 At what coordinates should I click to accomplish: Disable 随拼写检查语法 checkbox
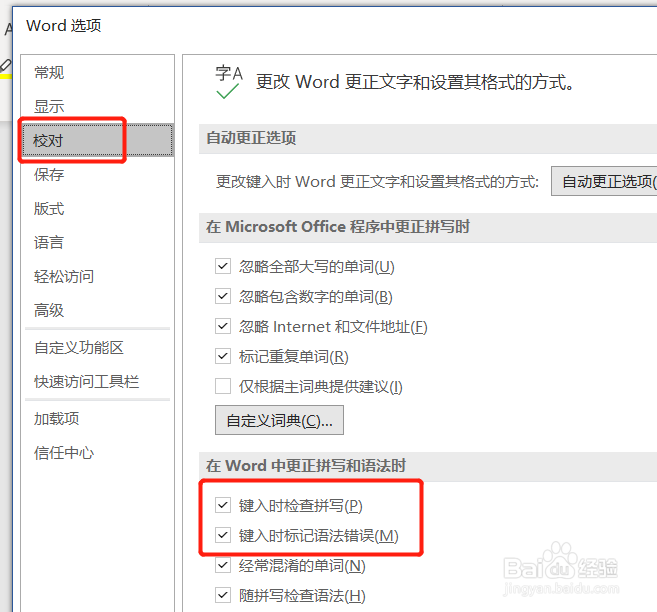tap(222, 595)
